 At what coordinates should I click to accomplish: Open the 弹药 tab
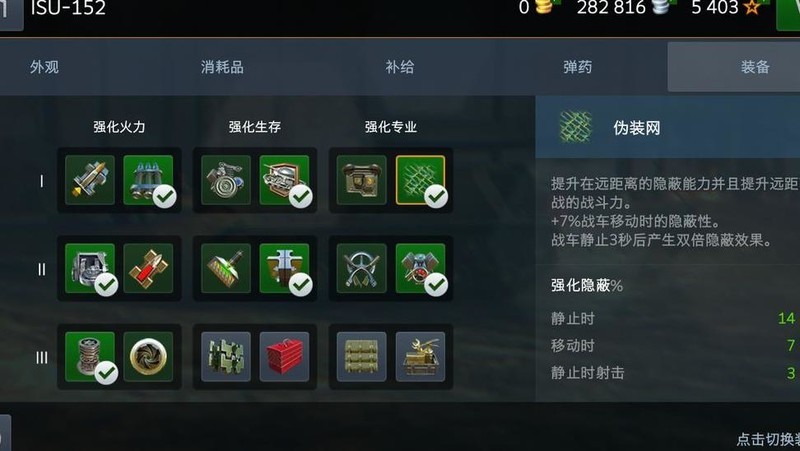(578, 67)
